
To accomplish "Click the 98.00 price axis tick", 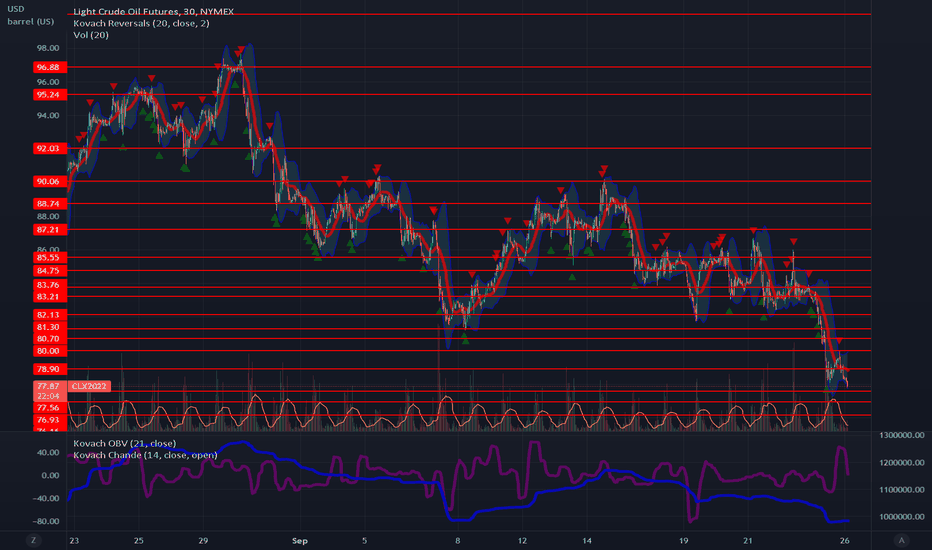I will click(x=48, y=48).
